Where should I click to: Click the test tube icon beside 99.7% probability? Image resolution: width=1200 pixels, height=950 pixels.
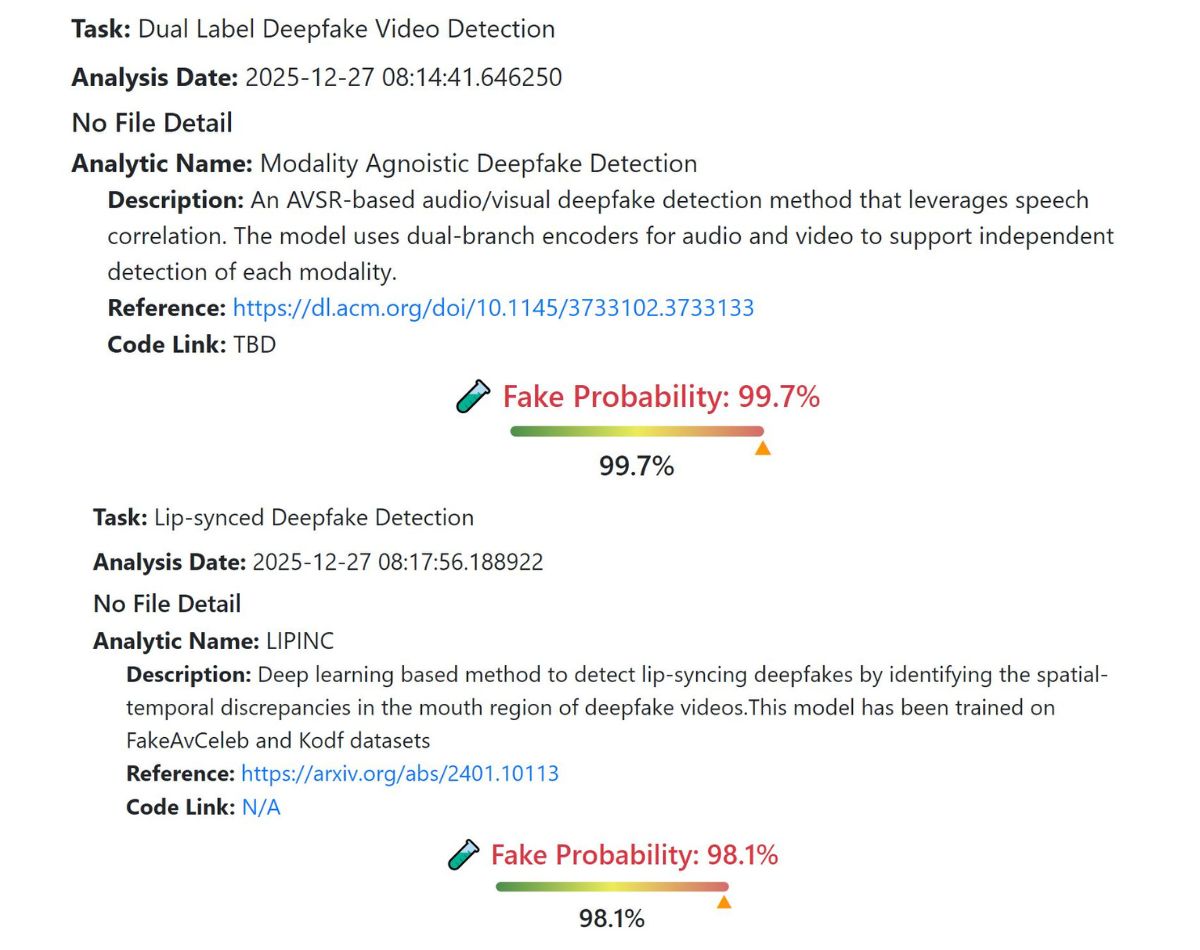pos(473,397)
